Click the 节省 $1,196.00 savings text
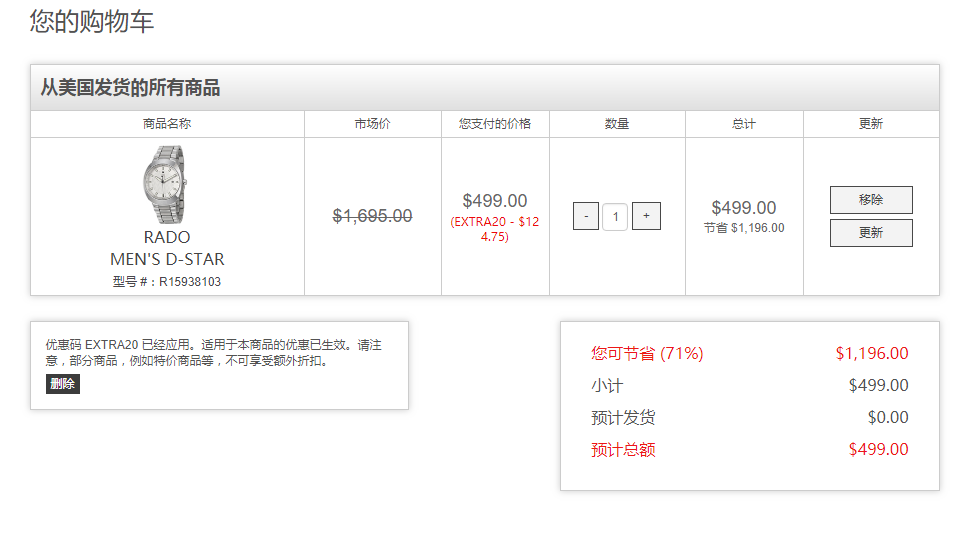The height and width of the screenshot is (536, 956). pos(744,228)
